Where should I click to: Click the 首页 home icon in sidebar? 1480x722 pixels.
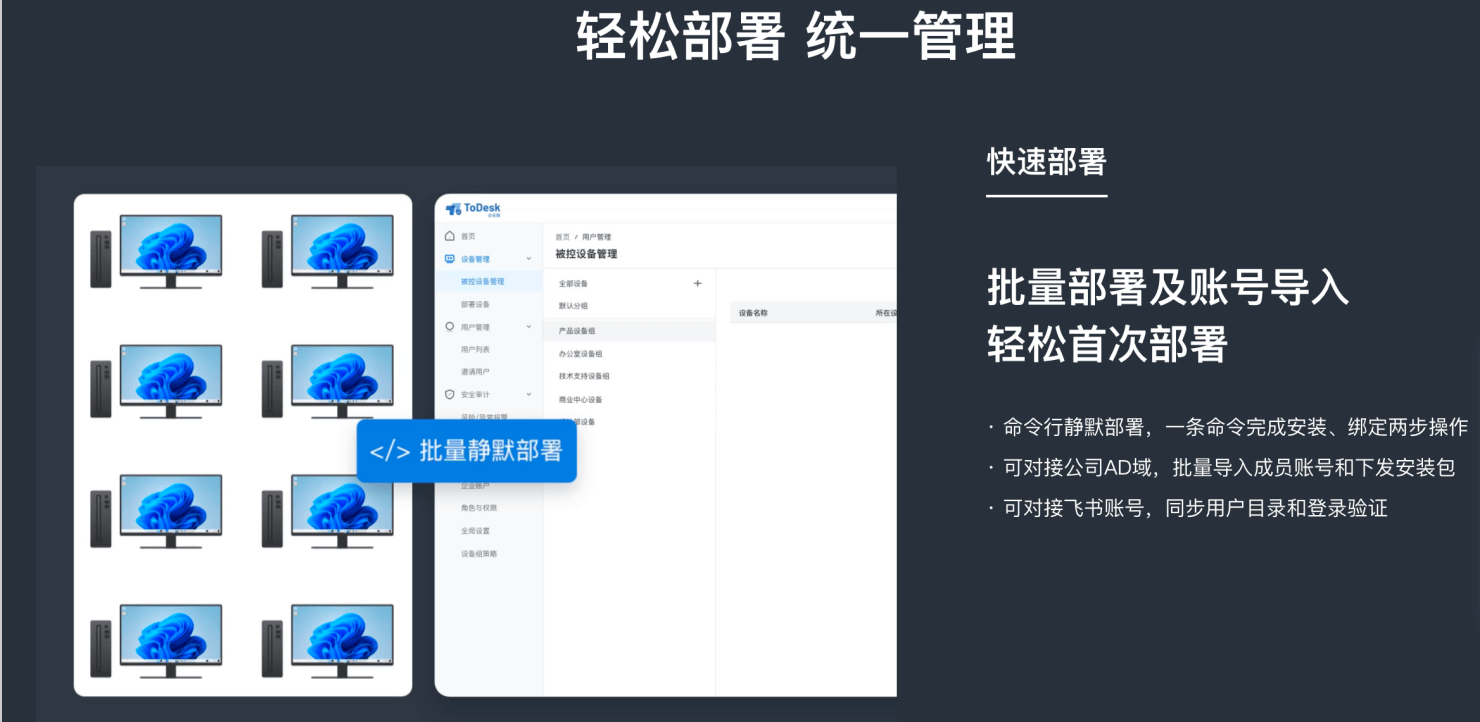click(x=450, y=236)
